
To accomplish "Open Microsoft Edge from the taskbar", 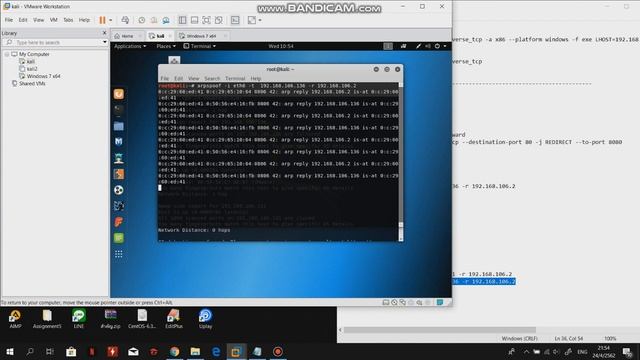I will tap(216, 351).
